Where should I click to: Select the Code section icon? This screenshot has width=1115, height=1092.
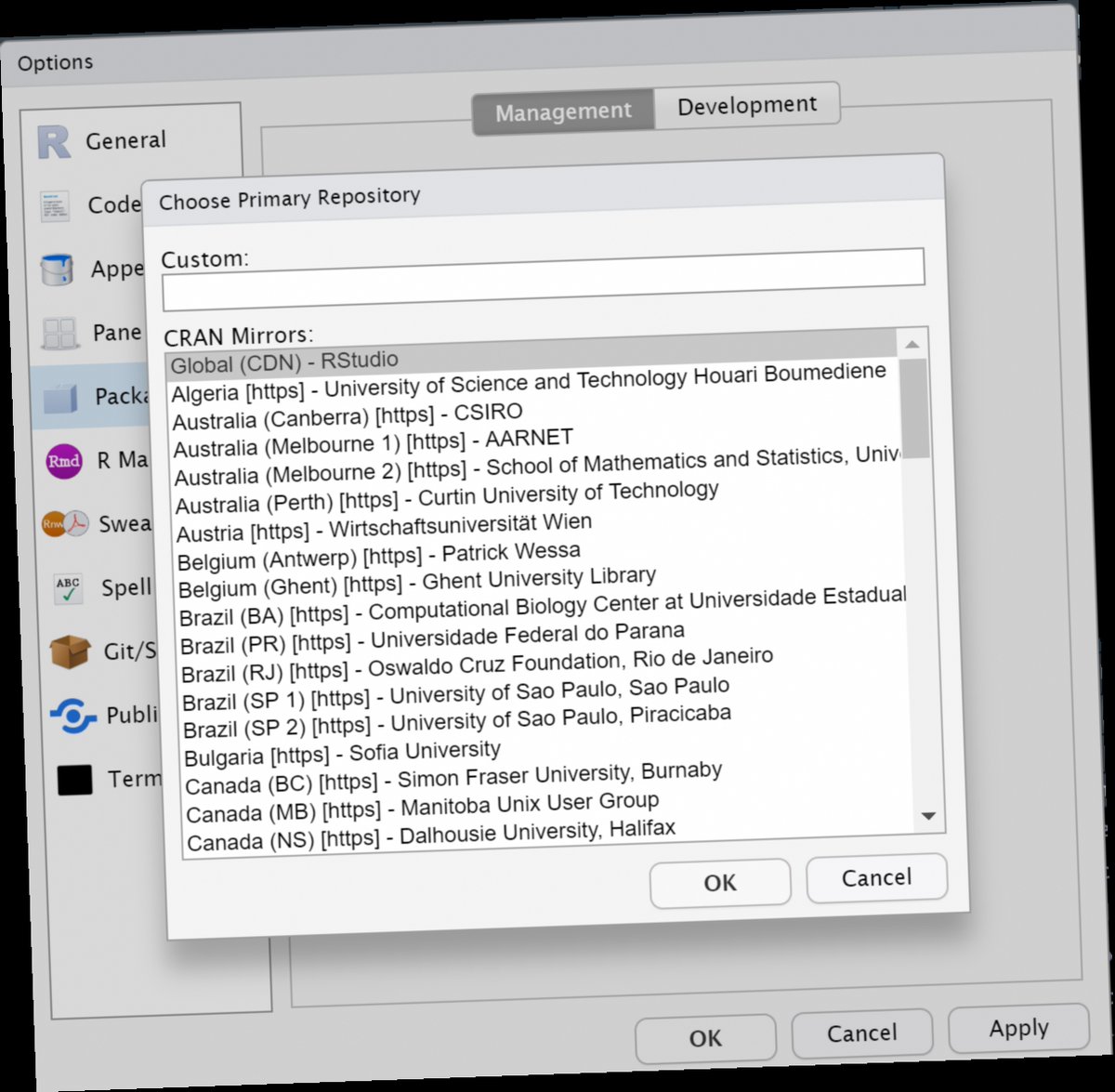[x=56, y=206]
